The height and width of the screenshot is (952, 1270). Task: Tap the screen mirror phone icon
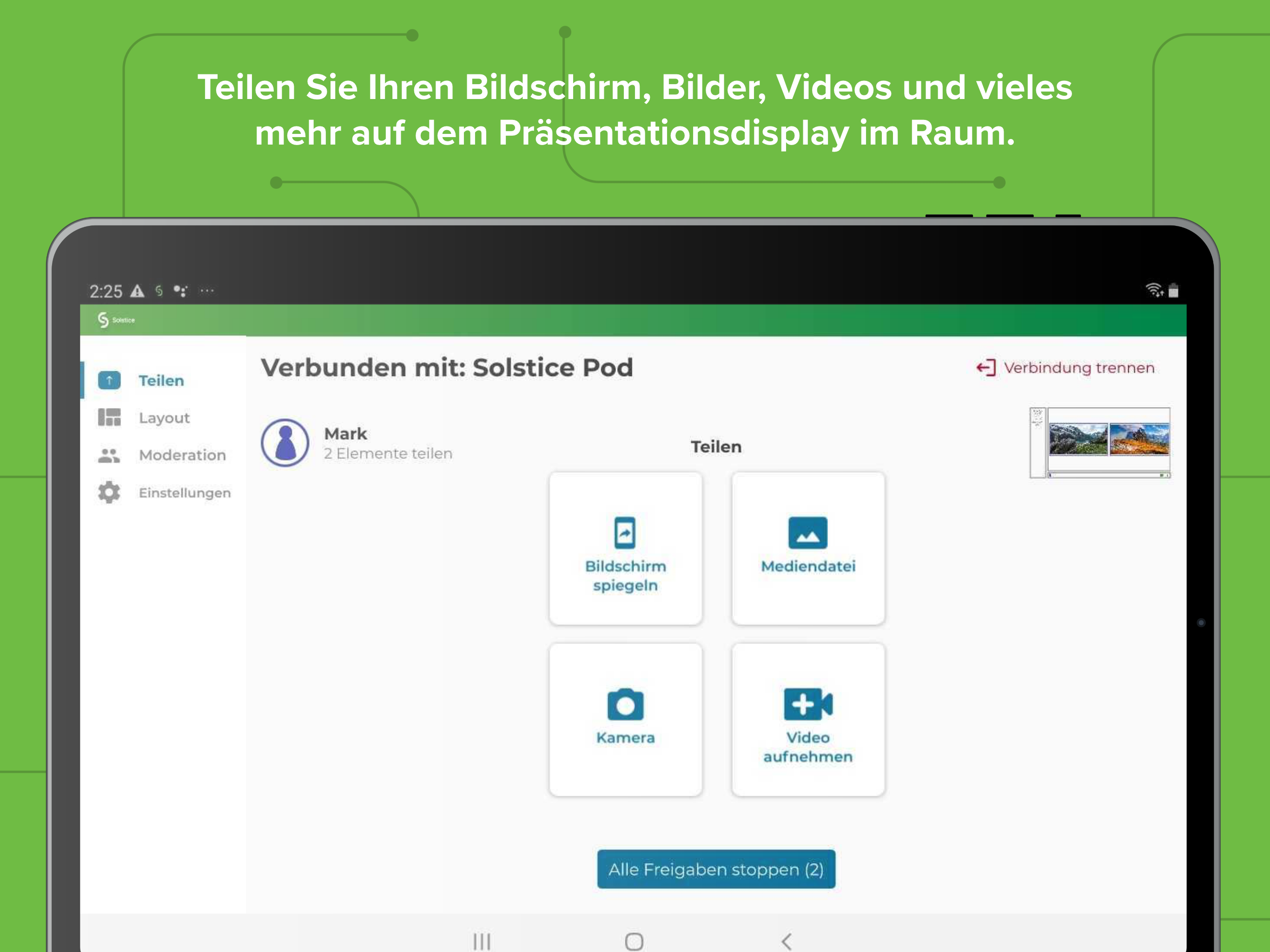(625, 533)
